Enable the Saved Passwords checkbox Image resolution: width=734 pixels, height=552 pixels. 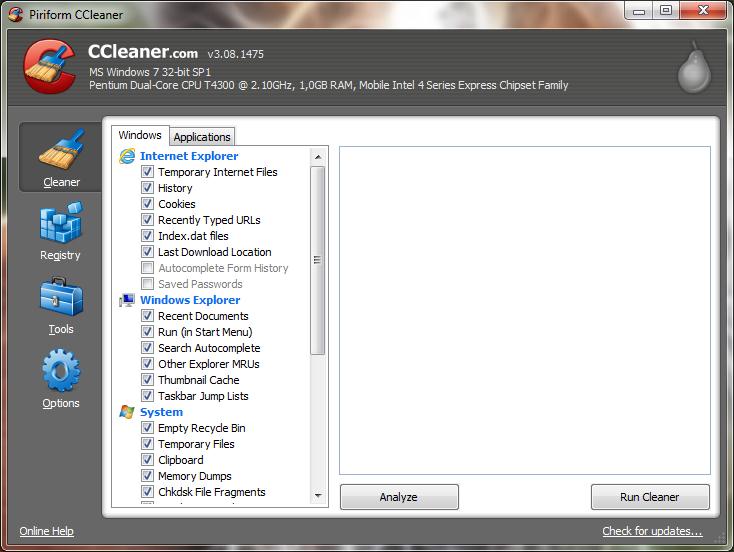pos(147,284)
